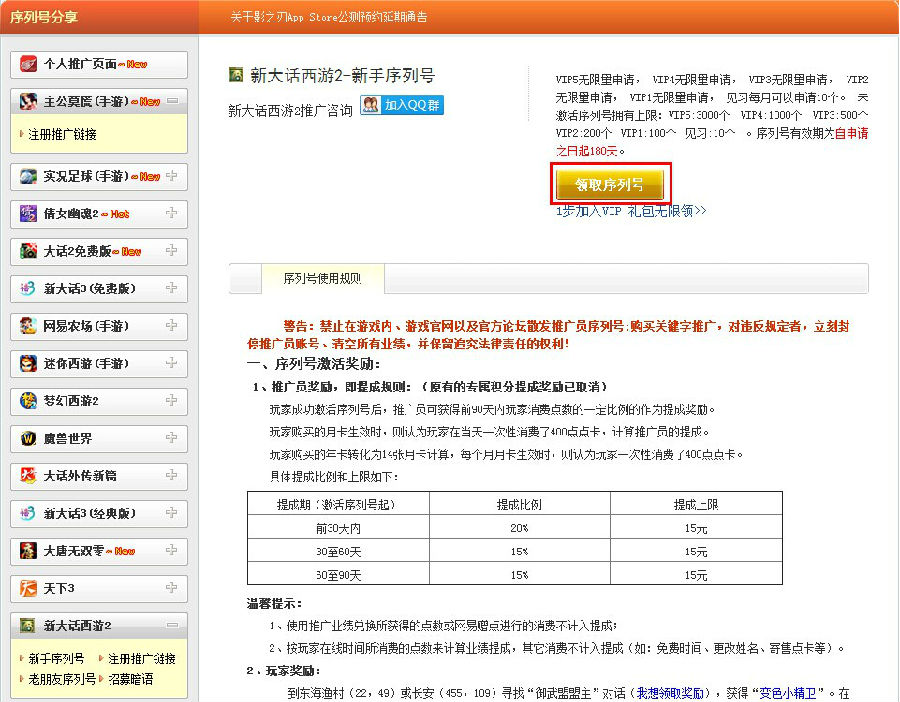Click the 2、玩家奖励 heading
Image resolution: width=900 pixels, height=702 pixels.
[284, 670]
